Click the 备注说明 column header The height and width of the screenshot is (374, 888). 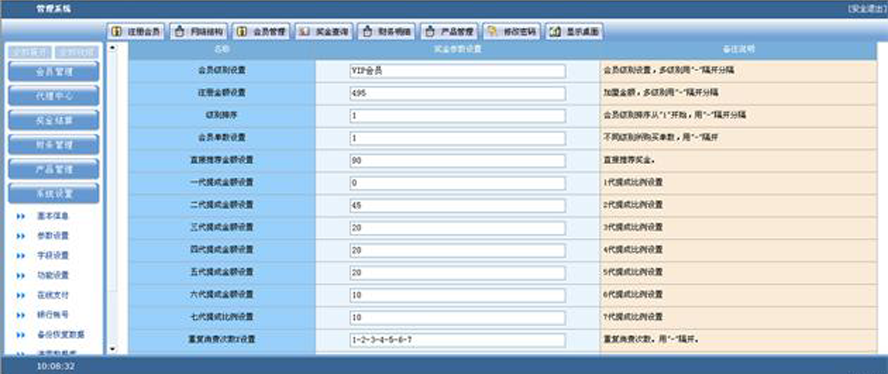(738, 50)
